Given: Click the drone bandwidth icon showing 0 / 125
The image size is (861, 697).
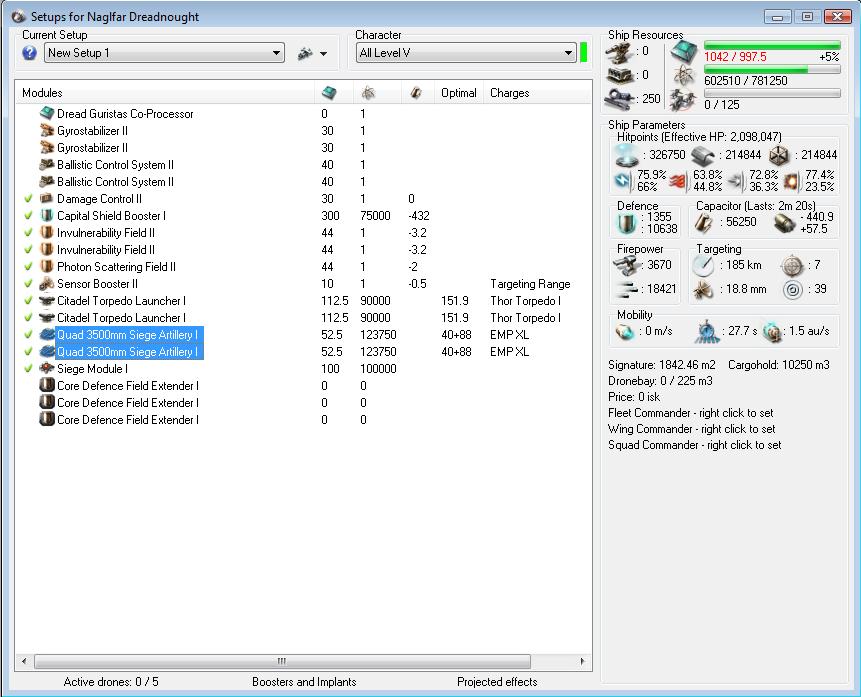Looking at the screenshot, I should tap(684, 101).
